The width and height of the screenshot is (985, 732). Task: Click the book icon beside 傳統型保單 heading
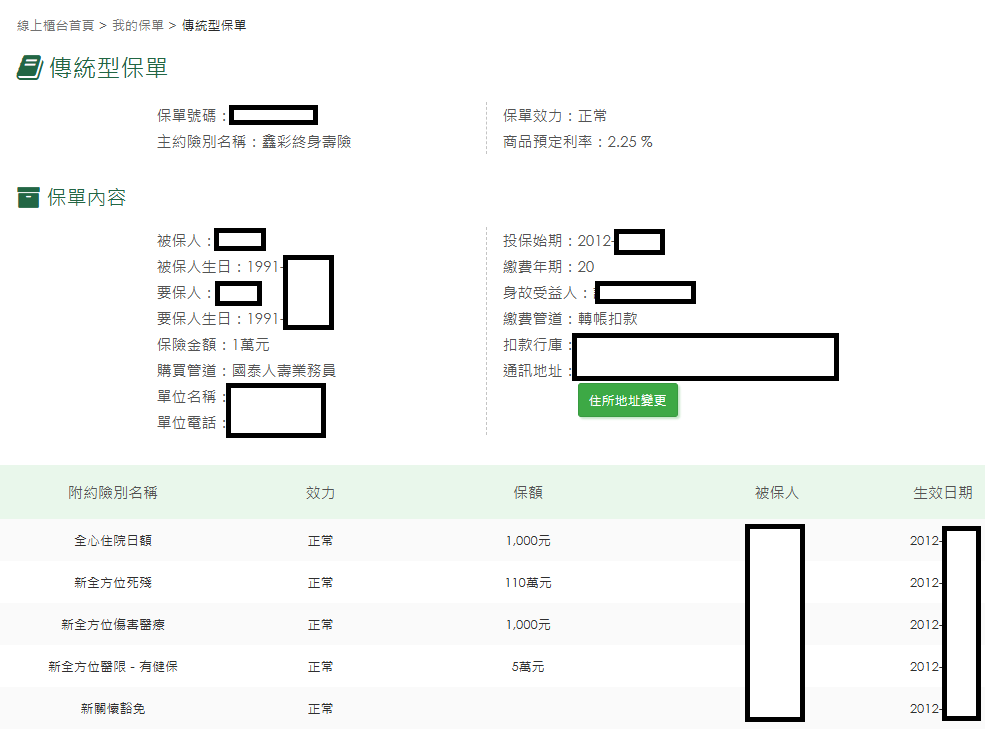pos(29,68)
